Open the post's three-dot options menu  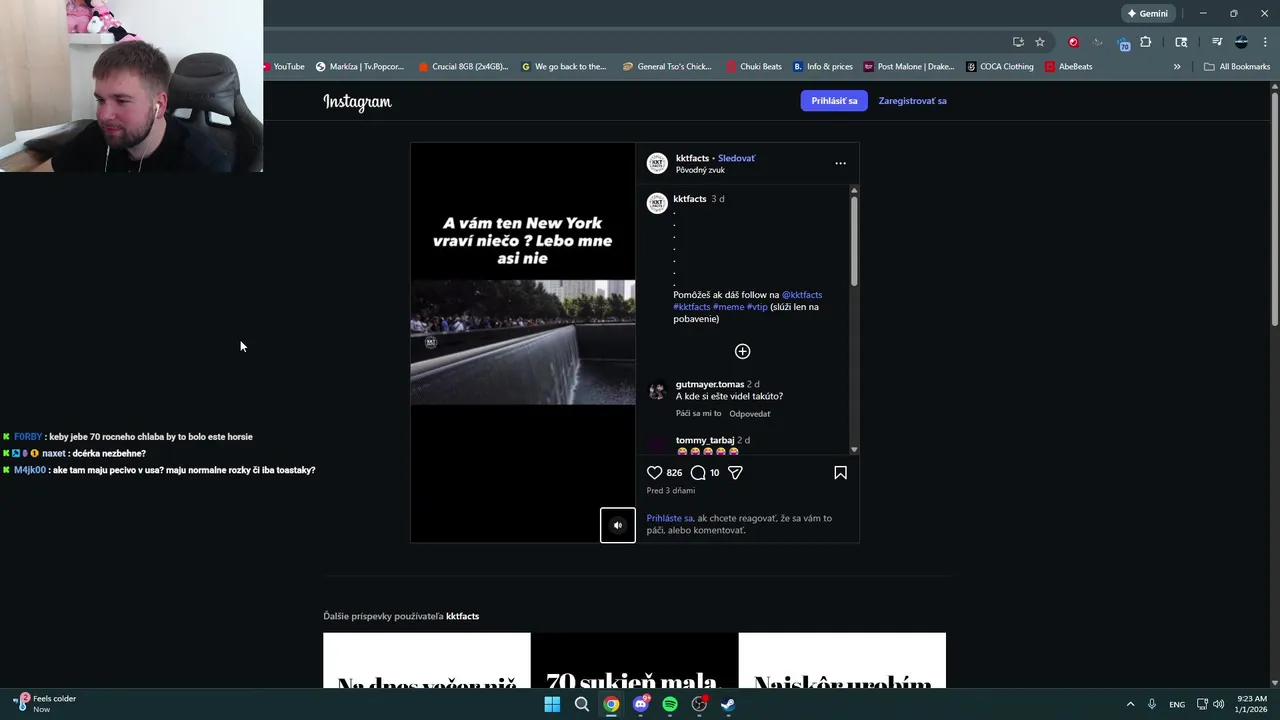pos(840,163)
